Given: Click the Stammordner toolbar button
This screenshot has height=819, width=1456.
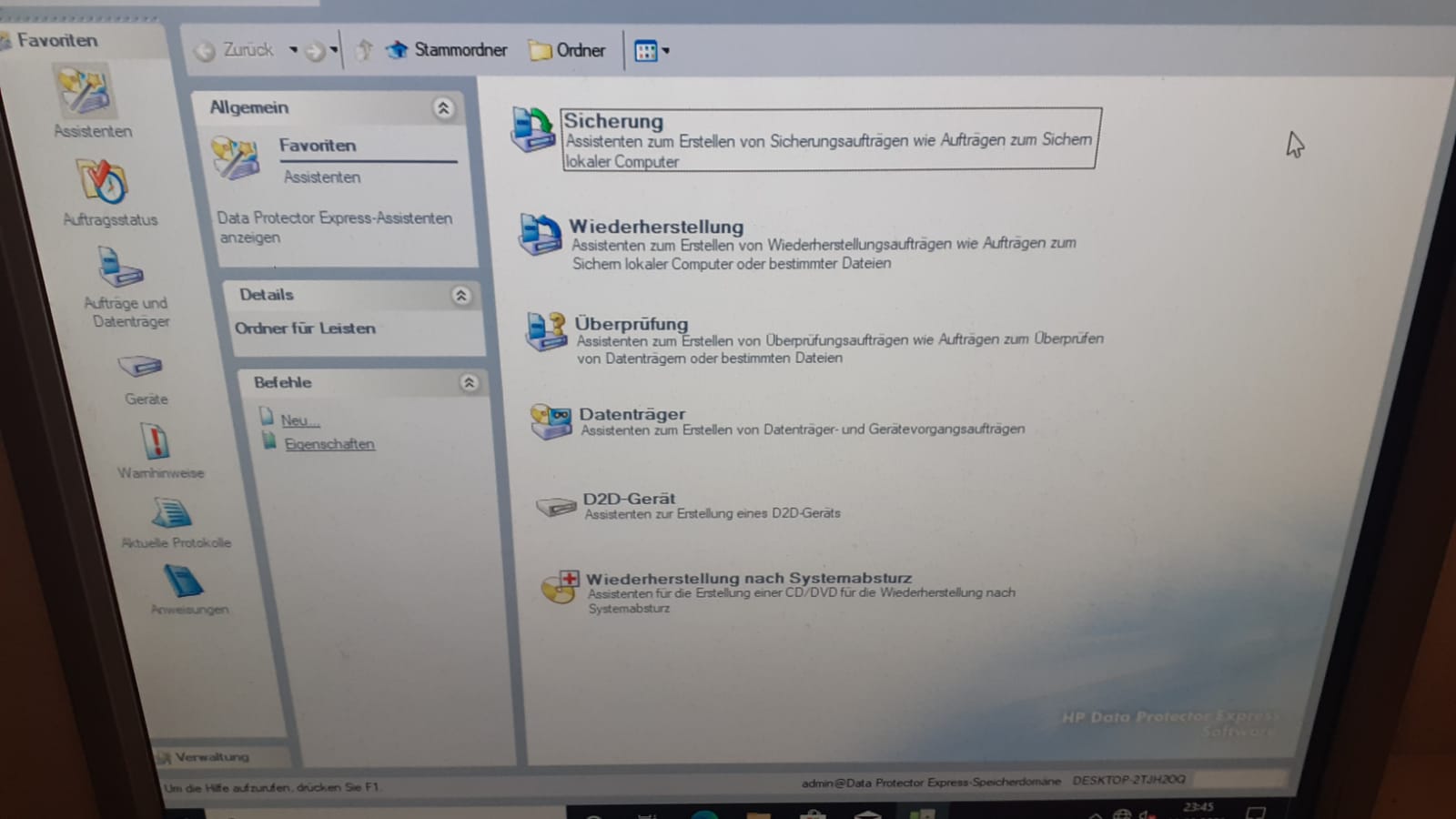Looking at the screenshot, I should coord(447,50).
